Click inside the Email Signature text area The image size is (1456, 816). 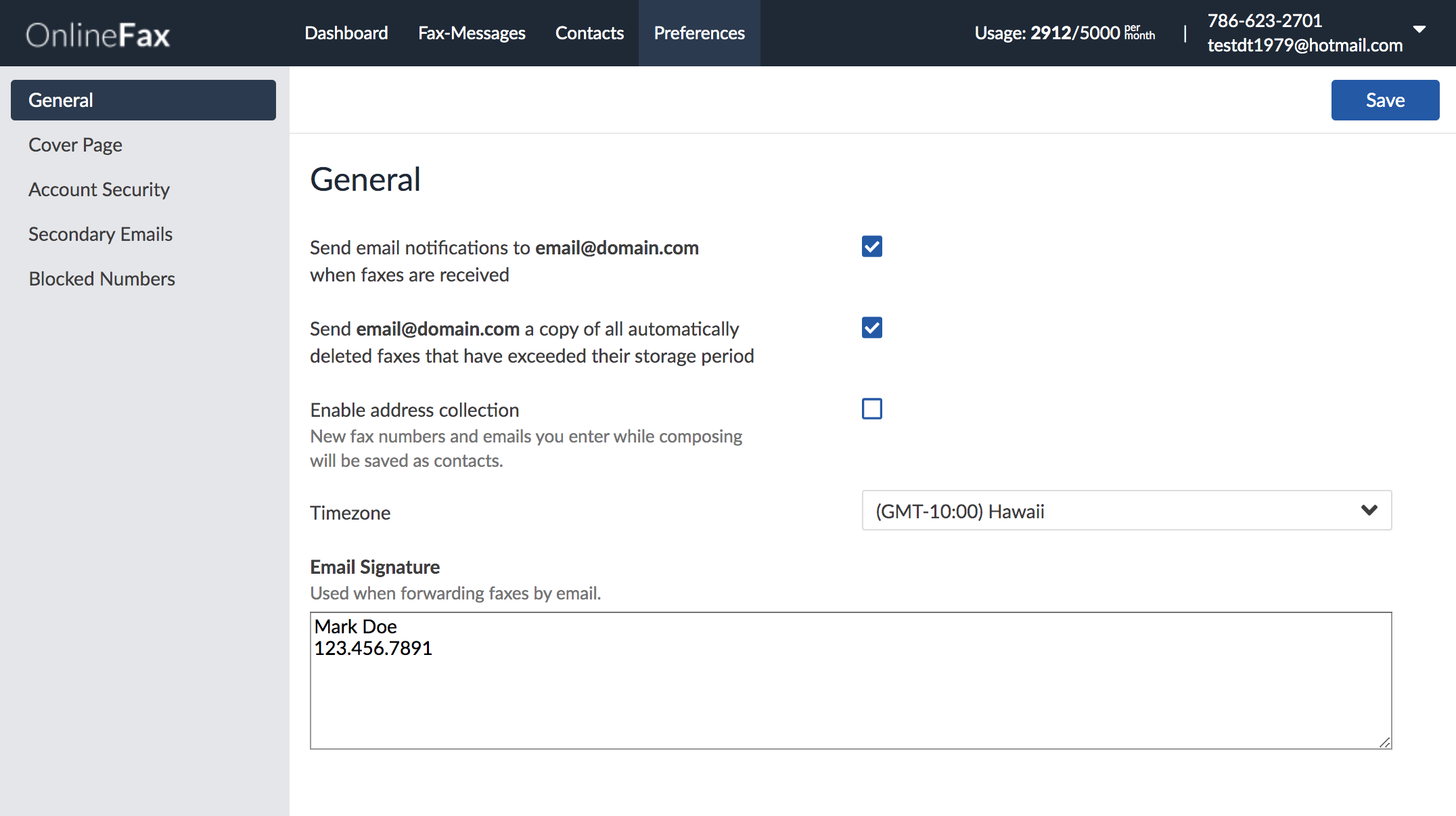tap(850, 697)
